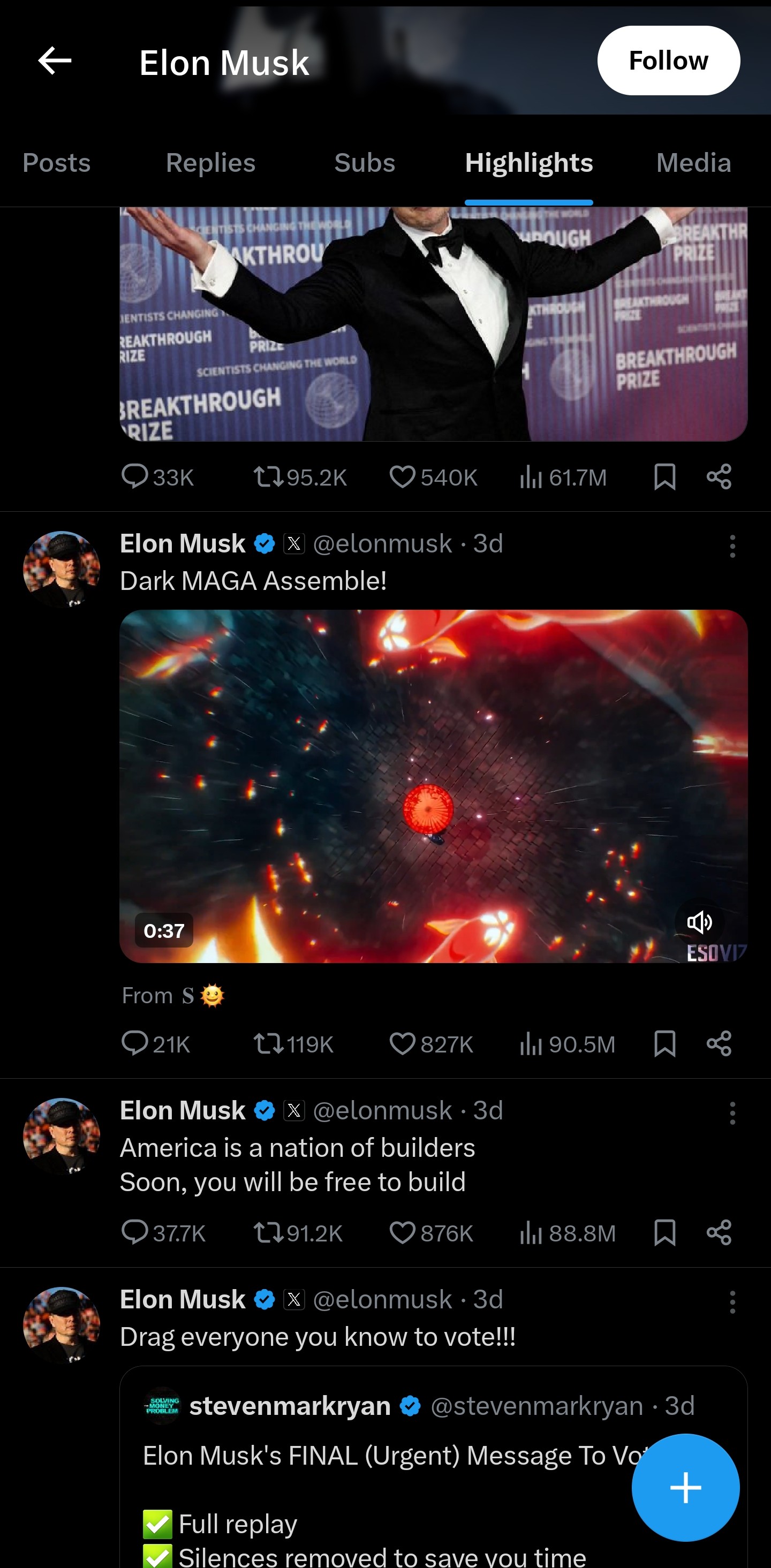Click Elon Musk's verified badge
The width and height of the screenshot is (771, 1568).
click(264, 543)
